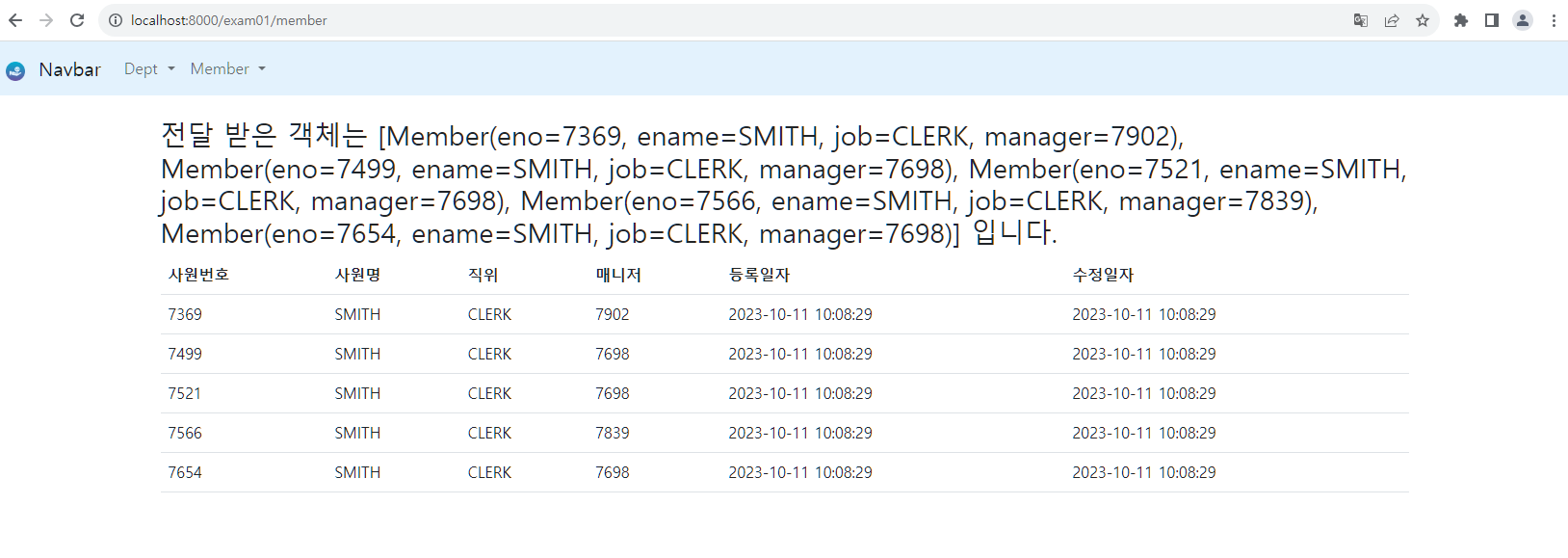
Task: Open the extensions puzzle icon
Action: pos(1461,20)
